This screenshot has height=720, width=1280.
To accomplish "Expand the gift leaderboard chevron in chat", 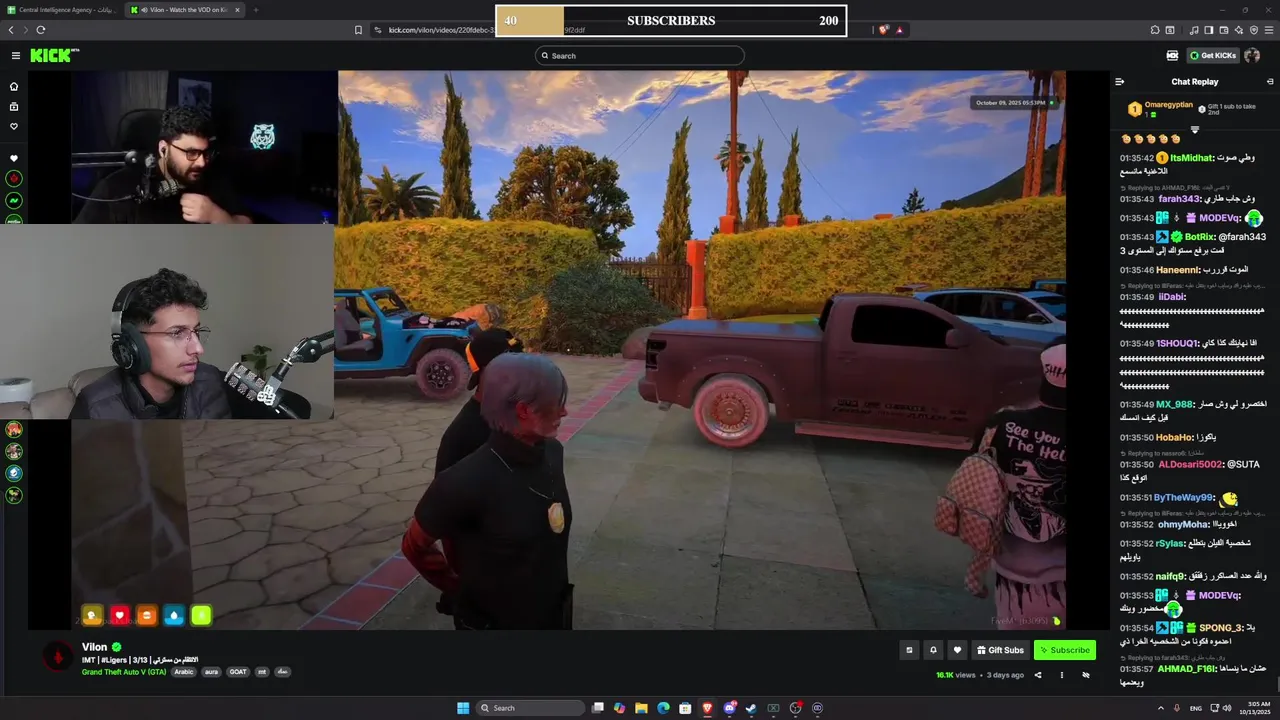I will 1194,130.
